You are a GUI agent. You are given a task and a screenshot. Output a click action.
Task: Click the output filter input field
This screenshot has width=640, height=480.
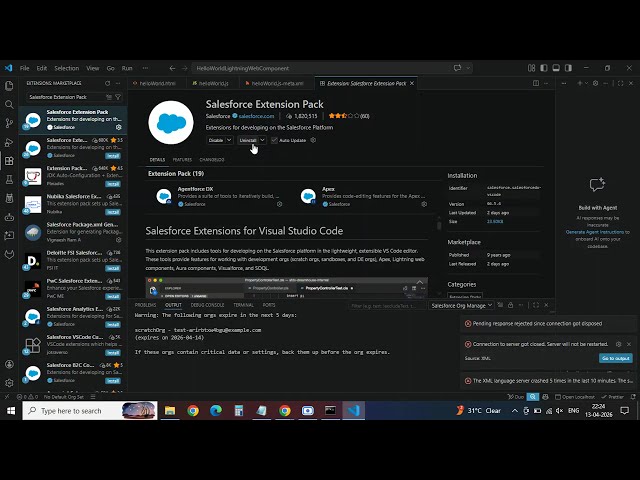pyautogui.click(x=386, y=305)
